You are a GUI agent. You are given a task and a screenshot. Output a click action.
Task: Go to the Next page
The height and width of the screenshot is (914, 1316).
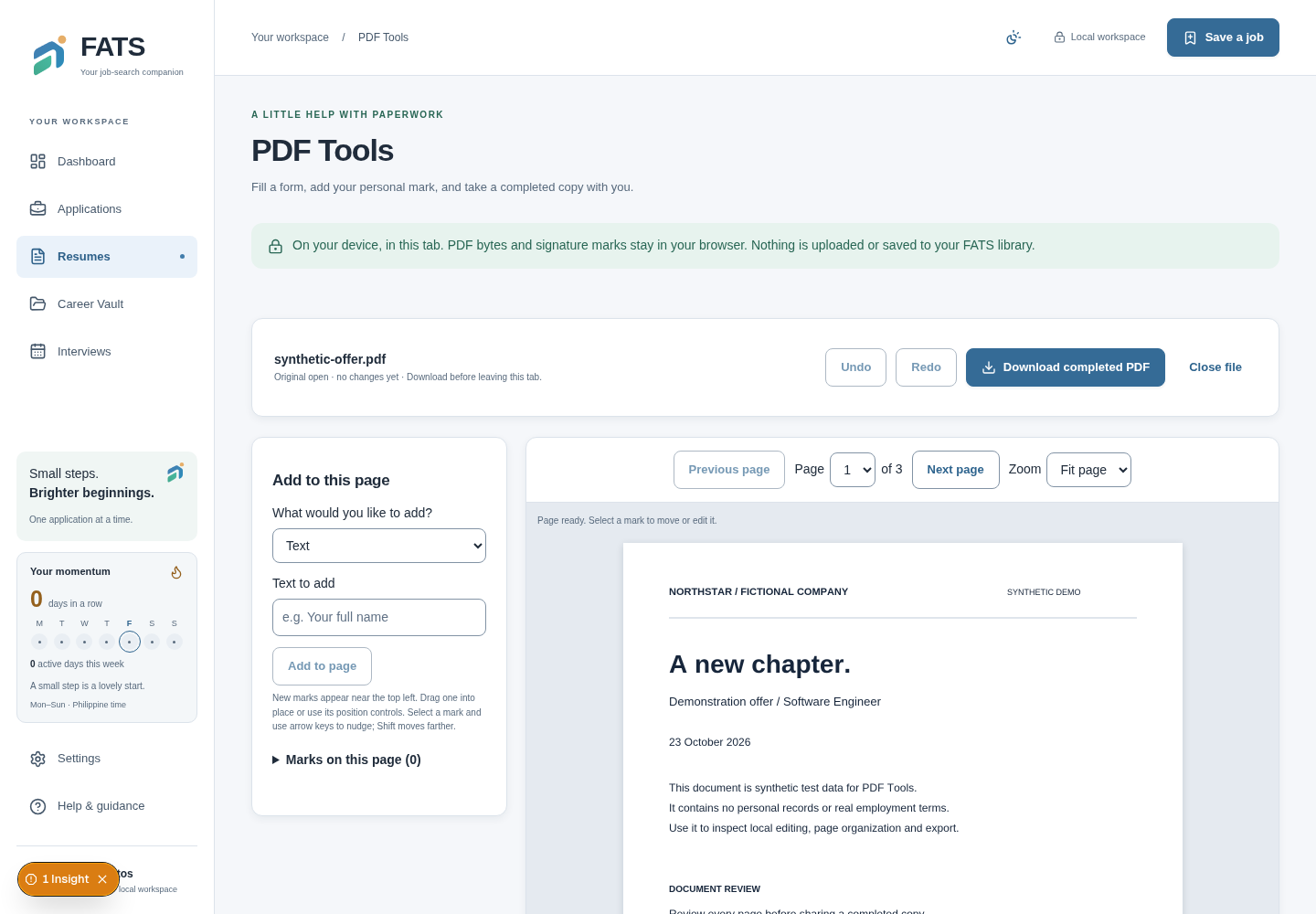click(956, 470)
